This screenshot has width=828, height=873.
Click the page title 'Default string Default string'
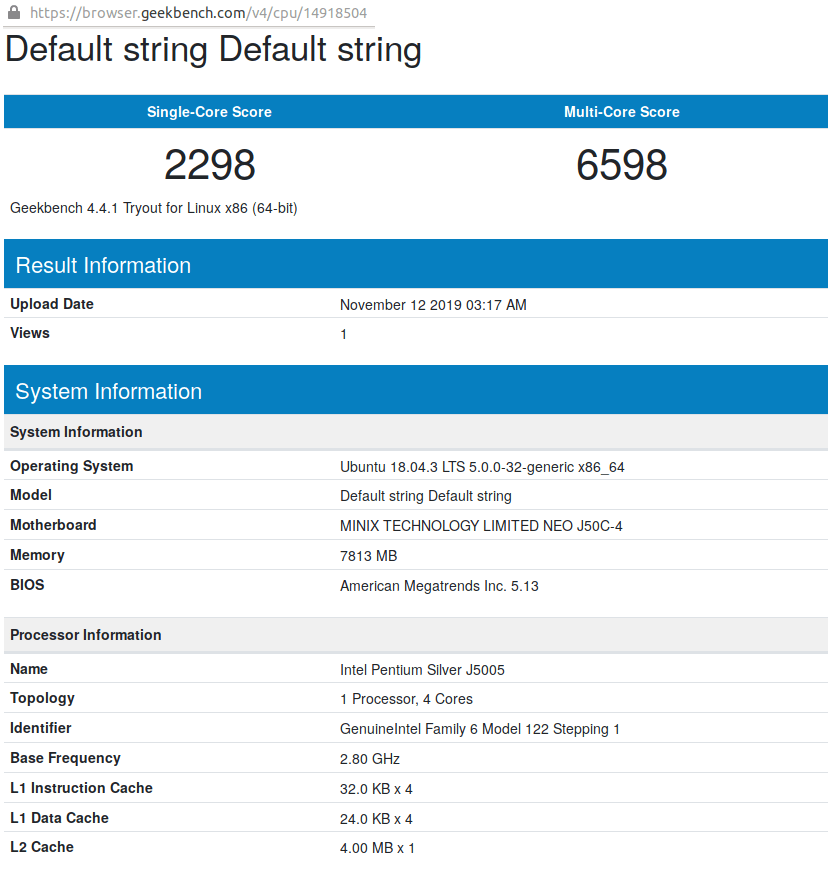click(213, 50)
